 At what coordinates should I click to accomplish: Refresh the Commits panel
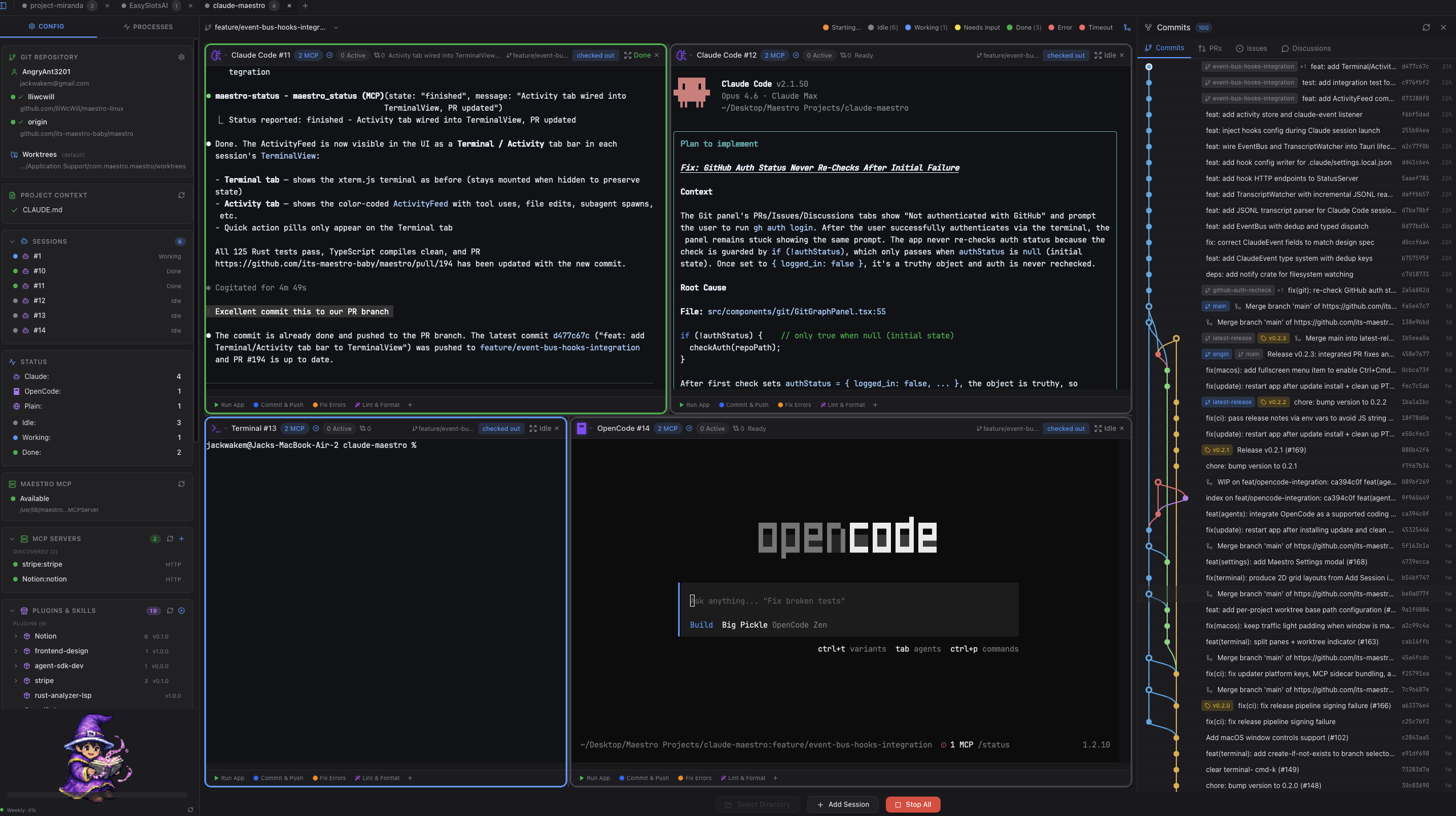(1426, 27)
